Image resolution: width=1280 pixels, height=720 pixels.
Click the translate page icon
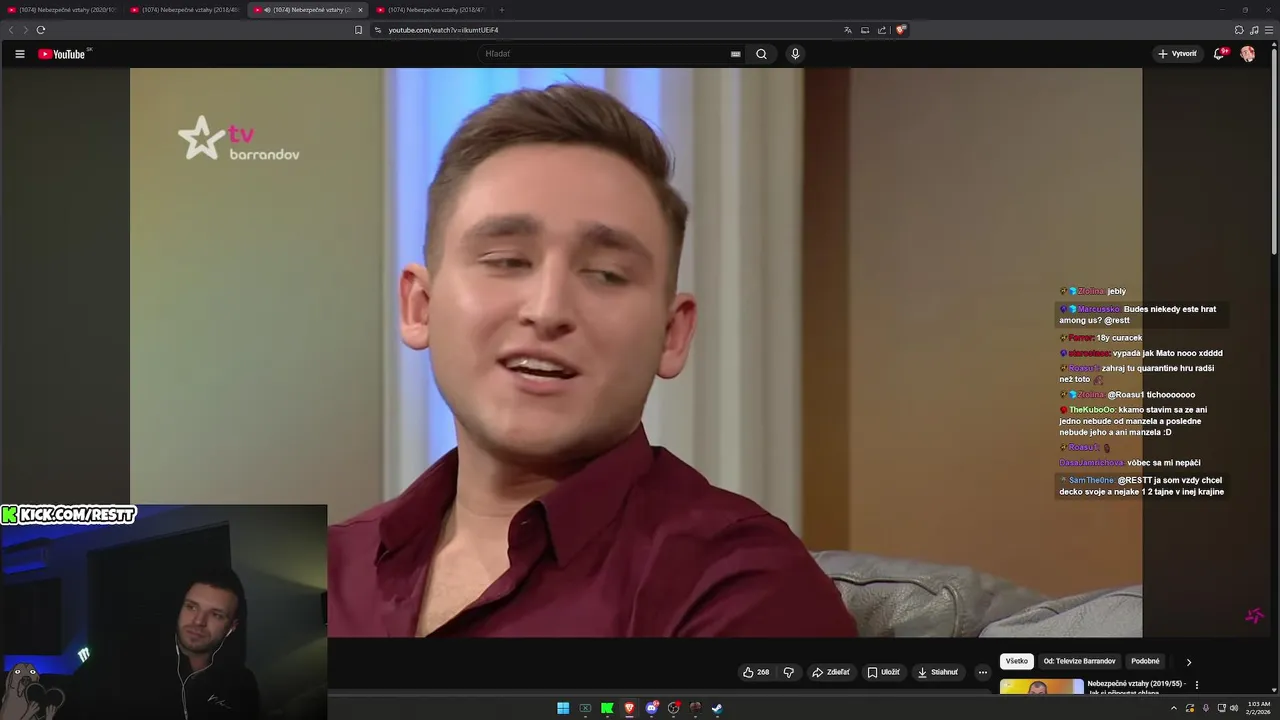[x=848, y=30]
